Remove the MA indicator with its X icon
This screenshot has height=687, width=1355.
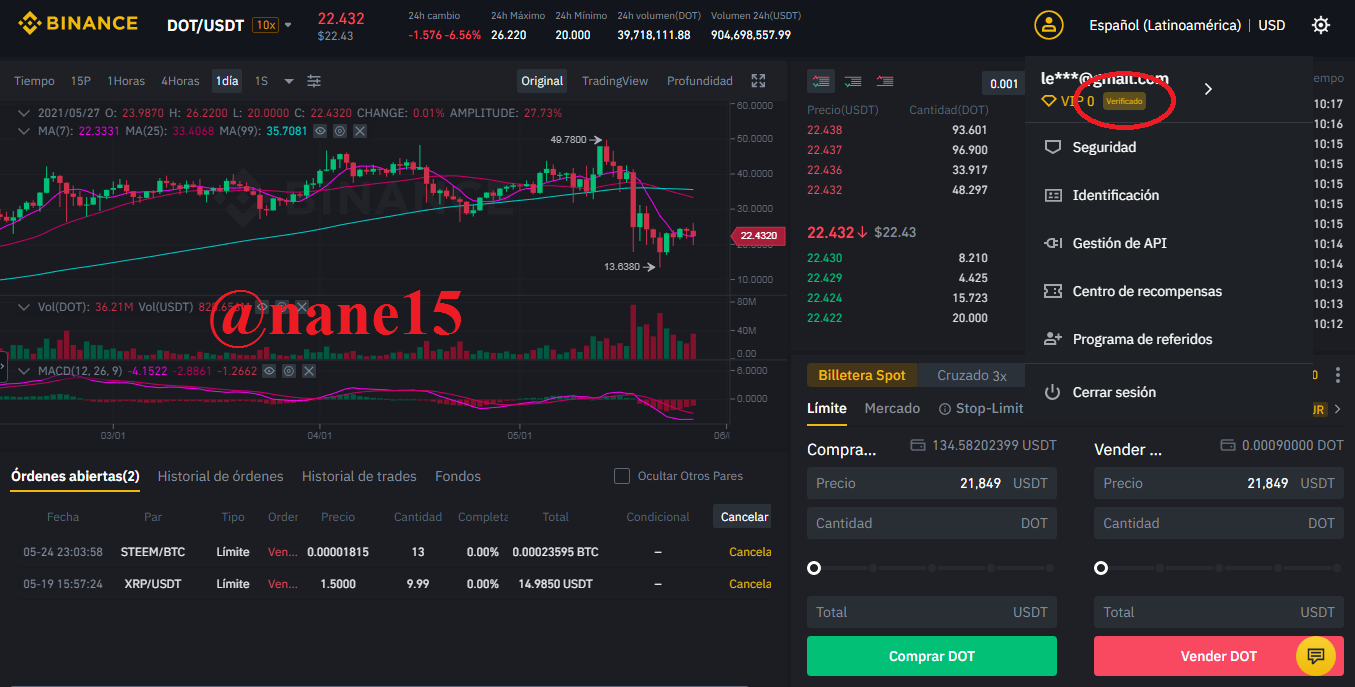[x=360, y=131]
